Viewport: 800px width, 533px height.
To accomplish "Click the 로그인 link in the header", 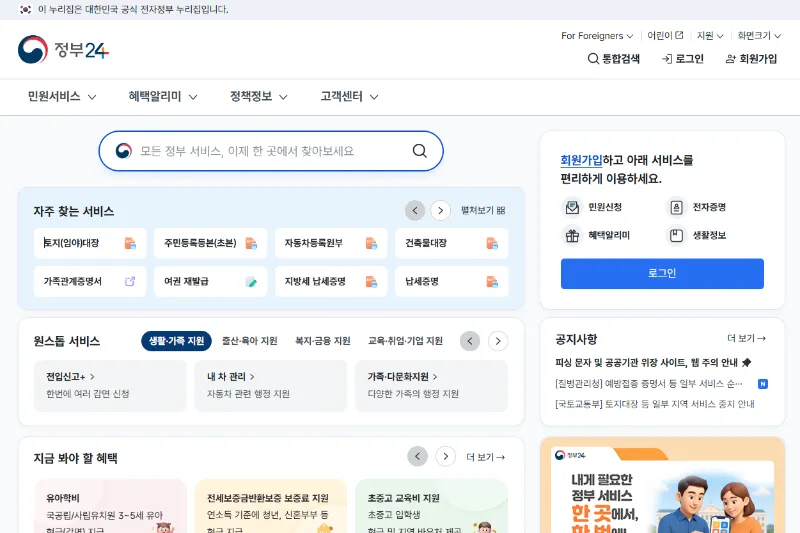I will 683,59.
